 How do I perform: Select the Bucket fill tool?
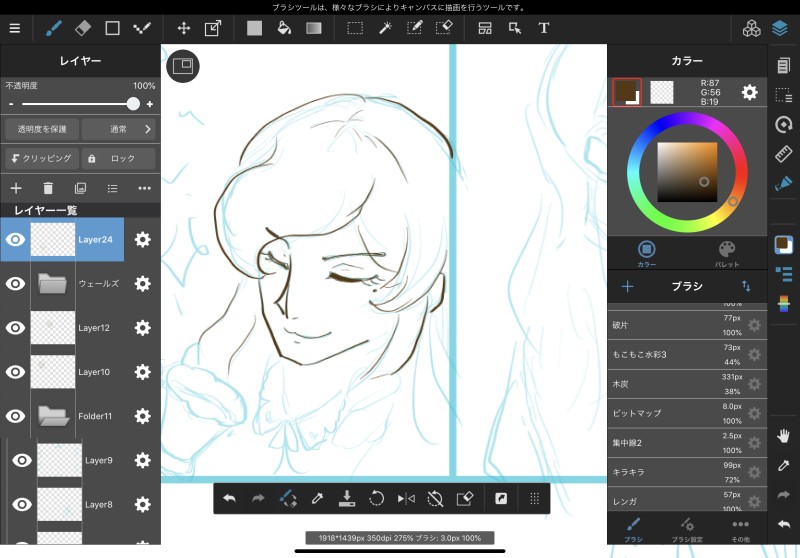pos(284,28)
